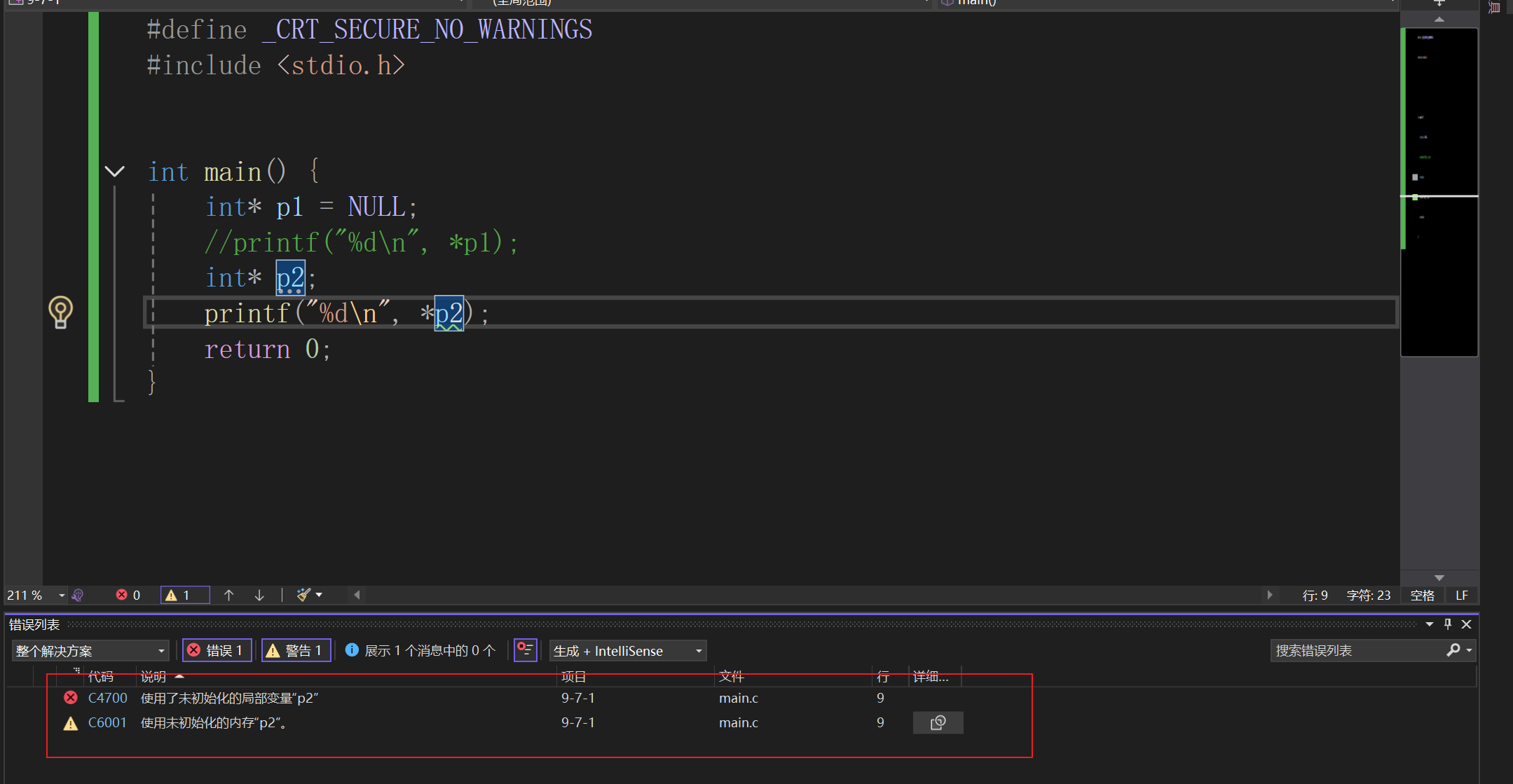Click the 搜索错误列表 search field
Screen dimensions: 1513x784
click(x=1356, y=650)
